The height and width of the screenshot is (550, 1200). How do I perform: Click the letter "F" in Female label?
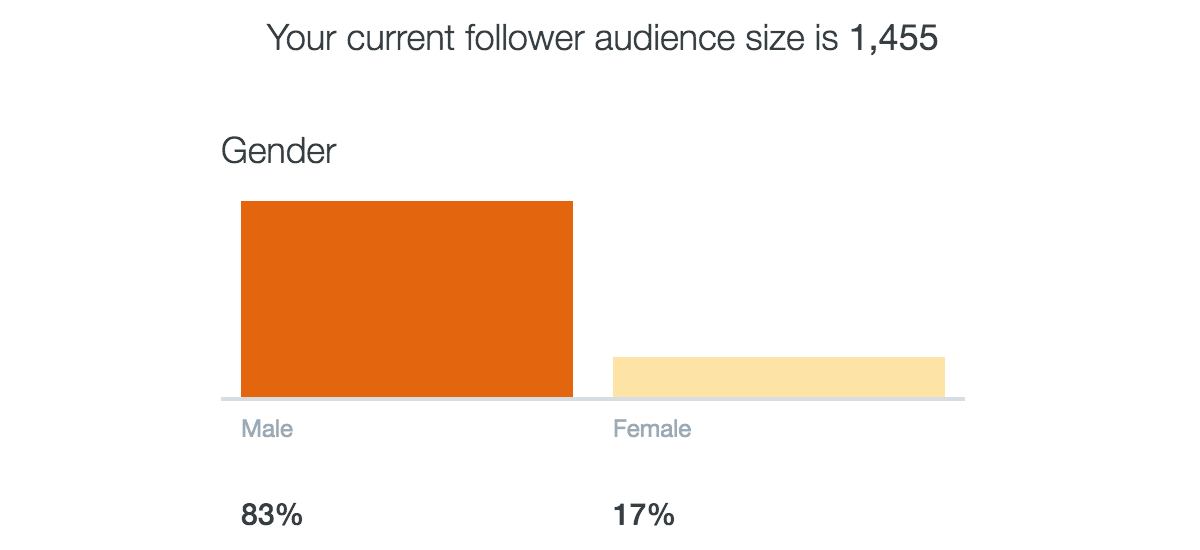tap(619, 429)
